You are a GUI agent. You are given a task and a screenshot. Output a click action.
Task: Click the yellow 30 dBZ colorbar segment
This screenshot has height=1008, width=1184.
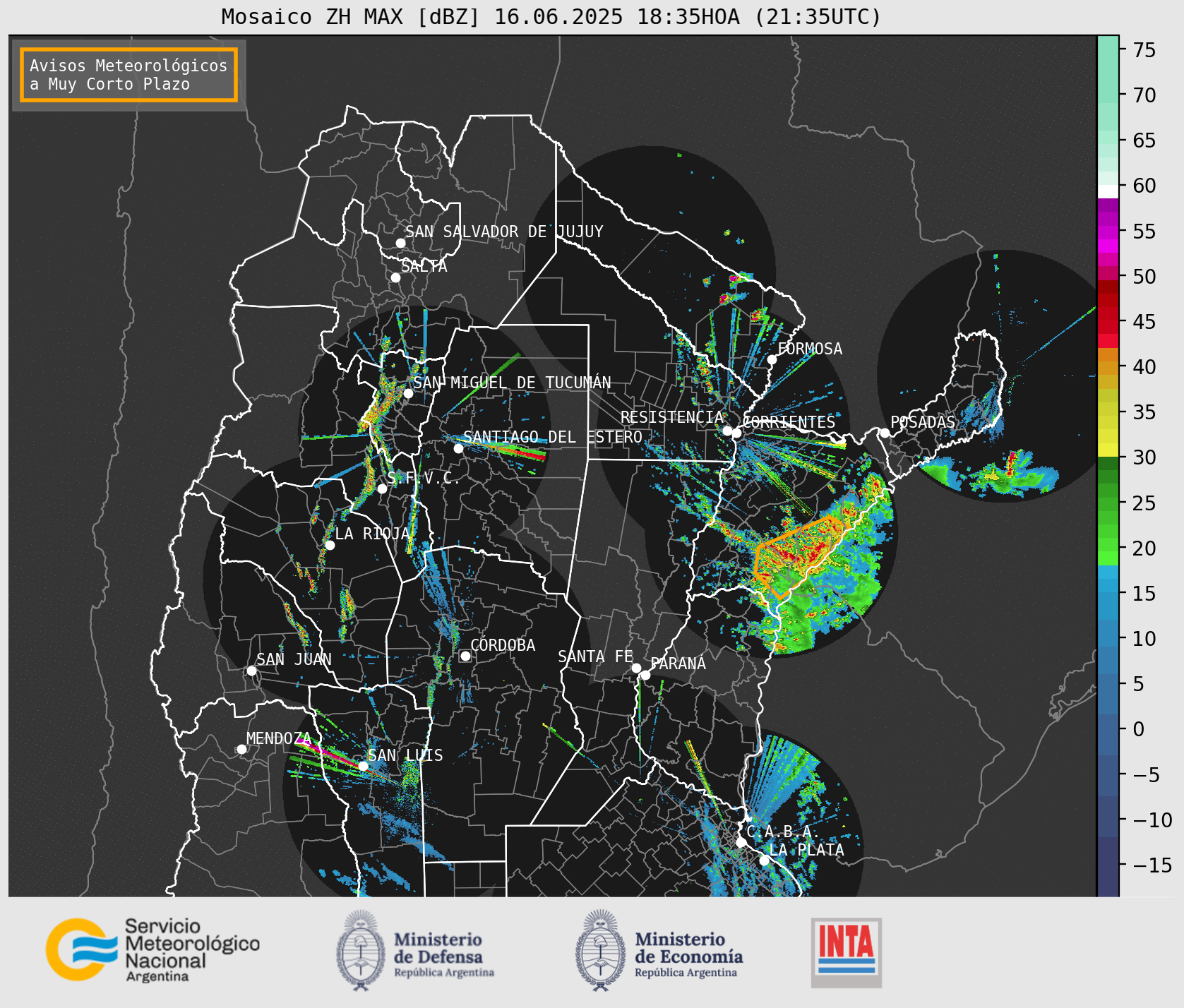click(1108, 450)
